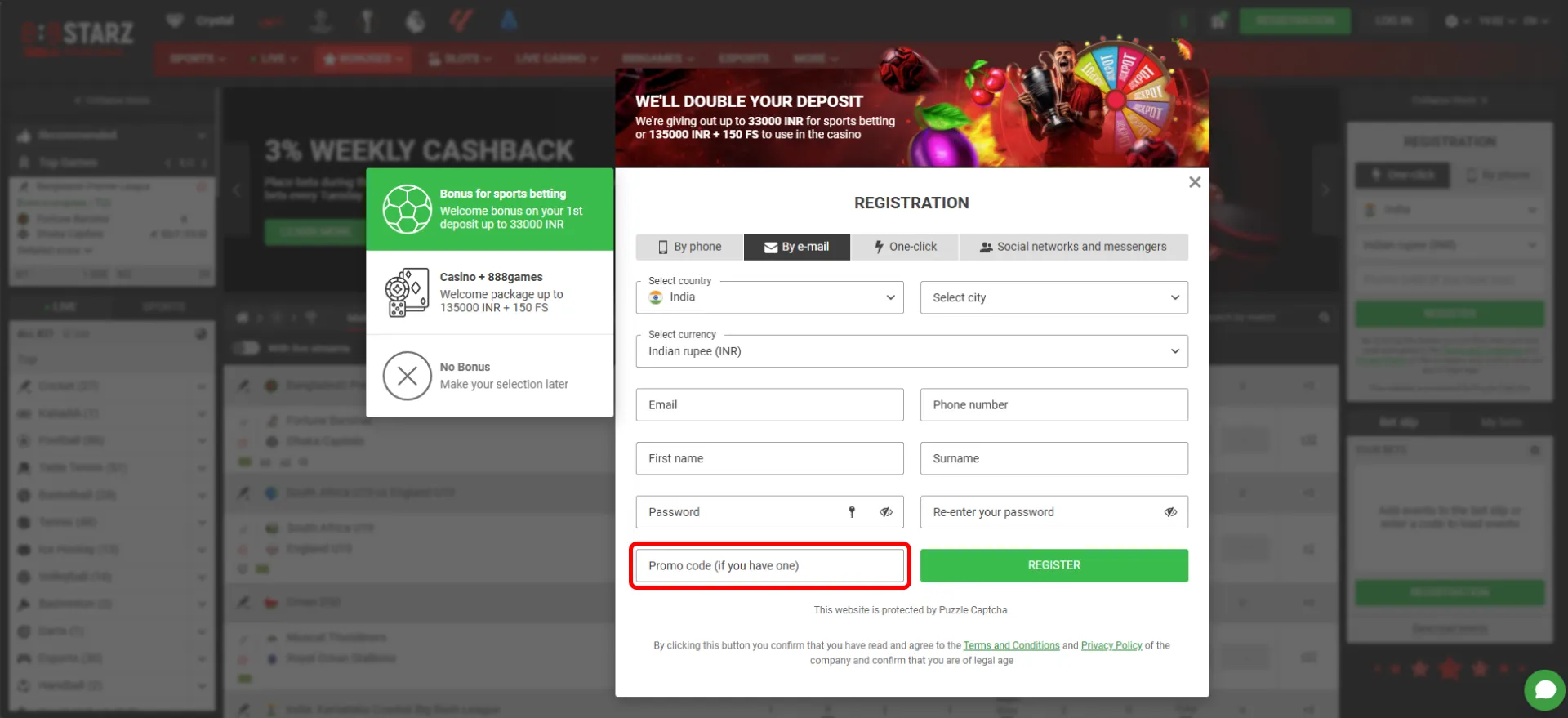Open the Select currency dropdown
Screen dimensions: 1568x718
[911, 351]
